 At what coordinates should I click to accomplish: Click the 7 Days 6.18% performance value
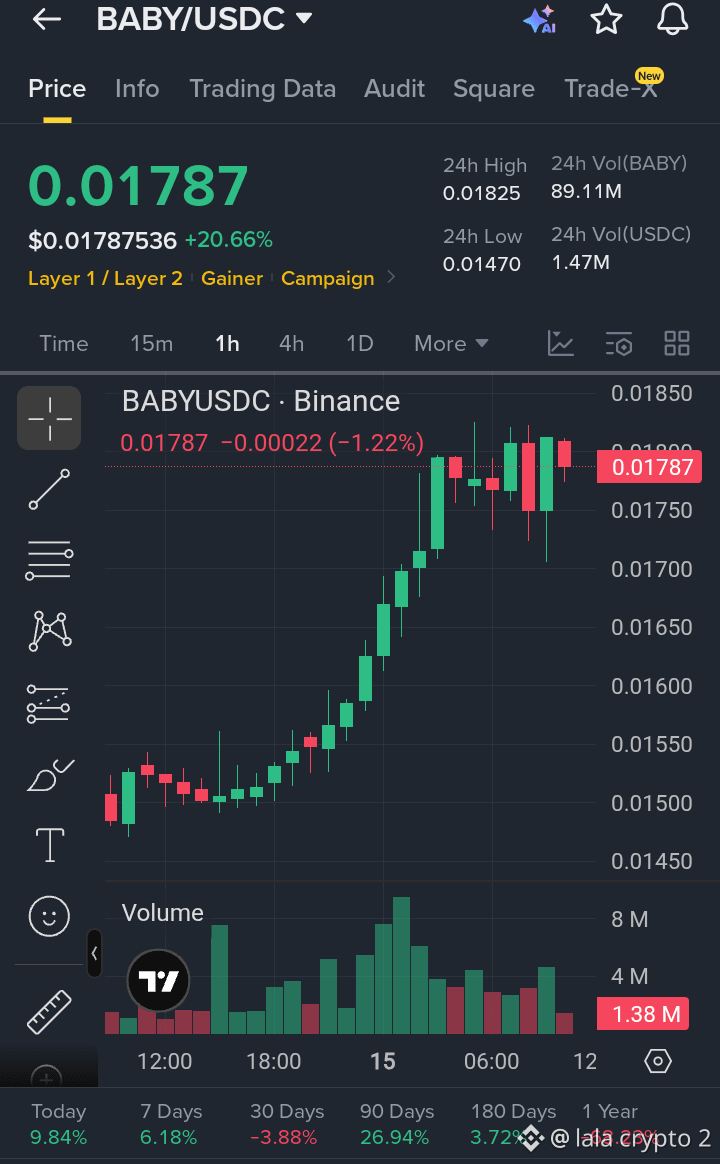click(x=168, y=1137)
